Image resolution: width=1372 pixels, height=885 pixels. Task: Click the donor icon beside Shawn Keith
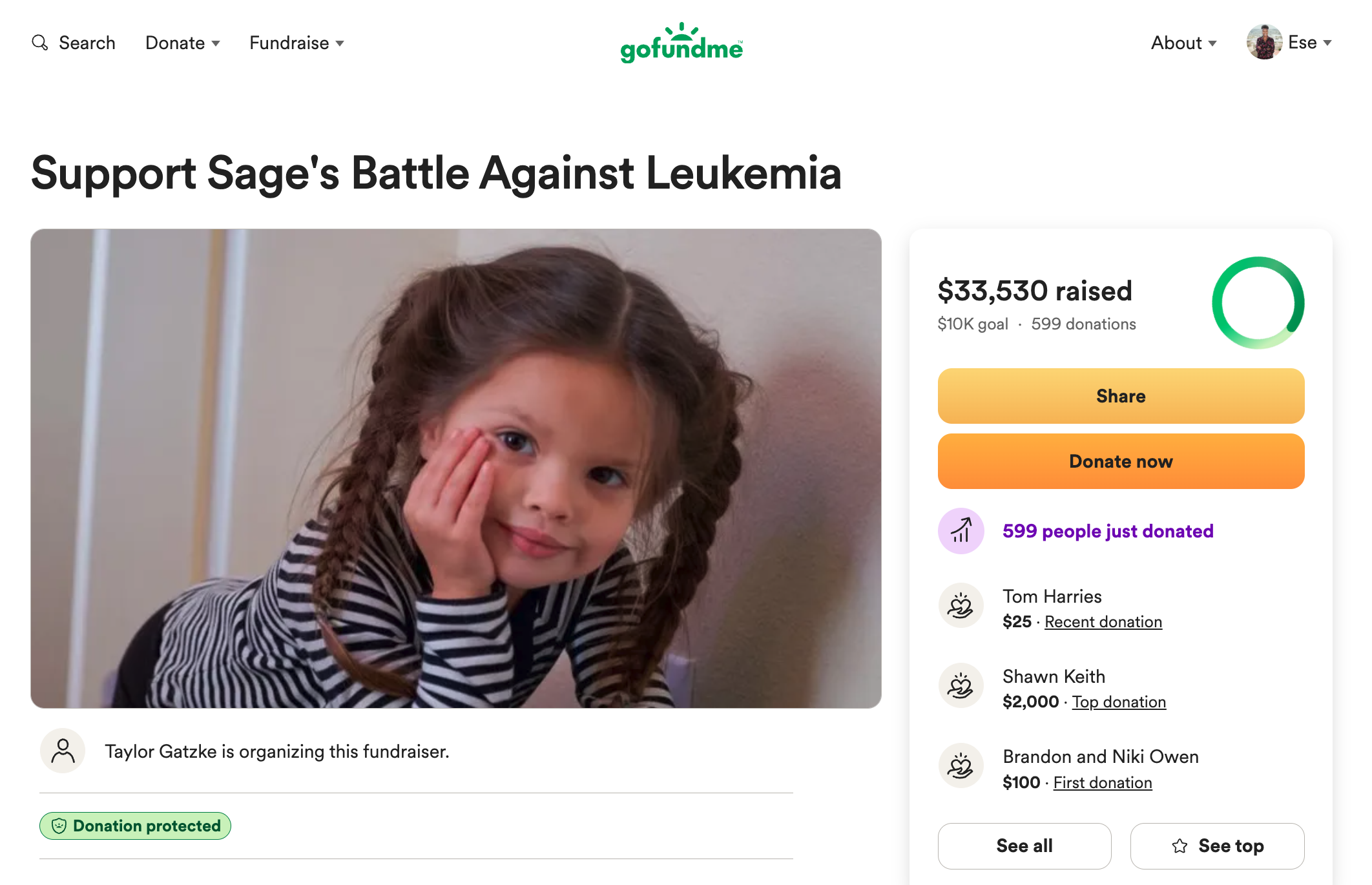pos(961,685)
